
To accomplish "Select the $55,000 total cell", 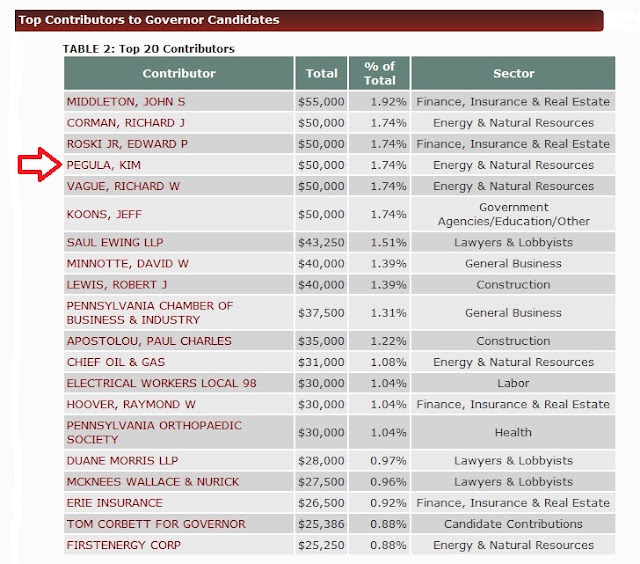I will point(321,102).
